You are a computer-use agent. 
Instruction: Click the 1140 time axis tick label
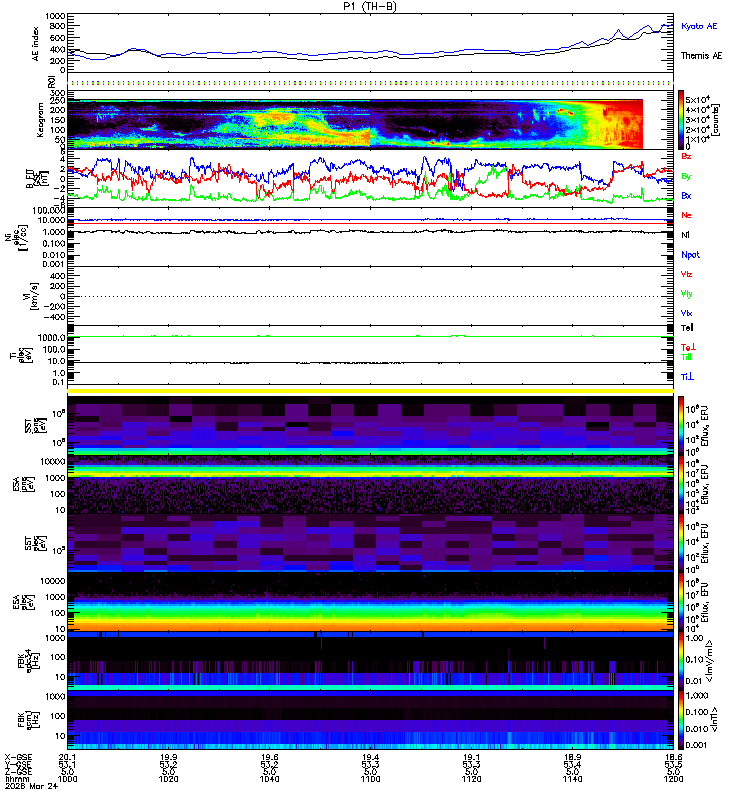pyautogui.click(x=572, y=779)
